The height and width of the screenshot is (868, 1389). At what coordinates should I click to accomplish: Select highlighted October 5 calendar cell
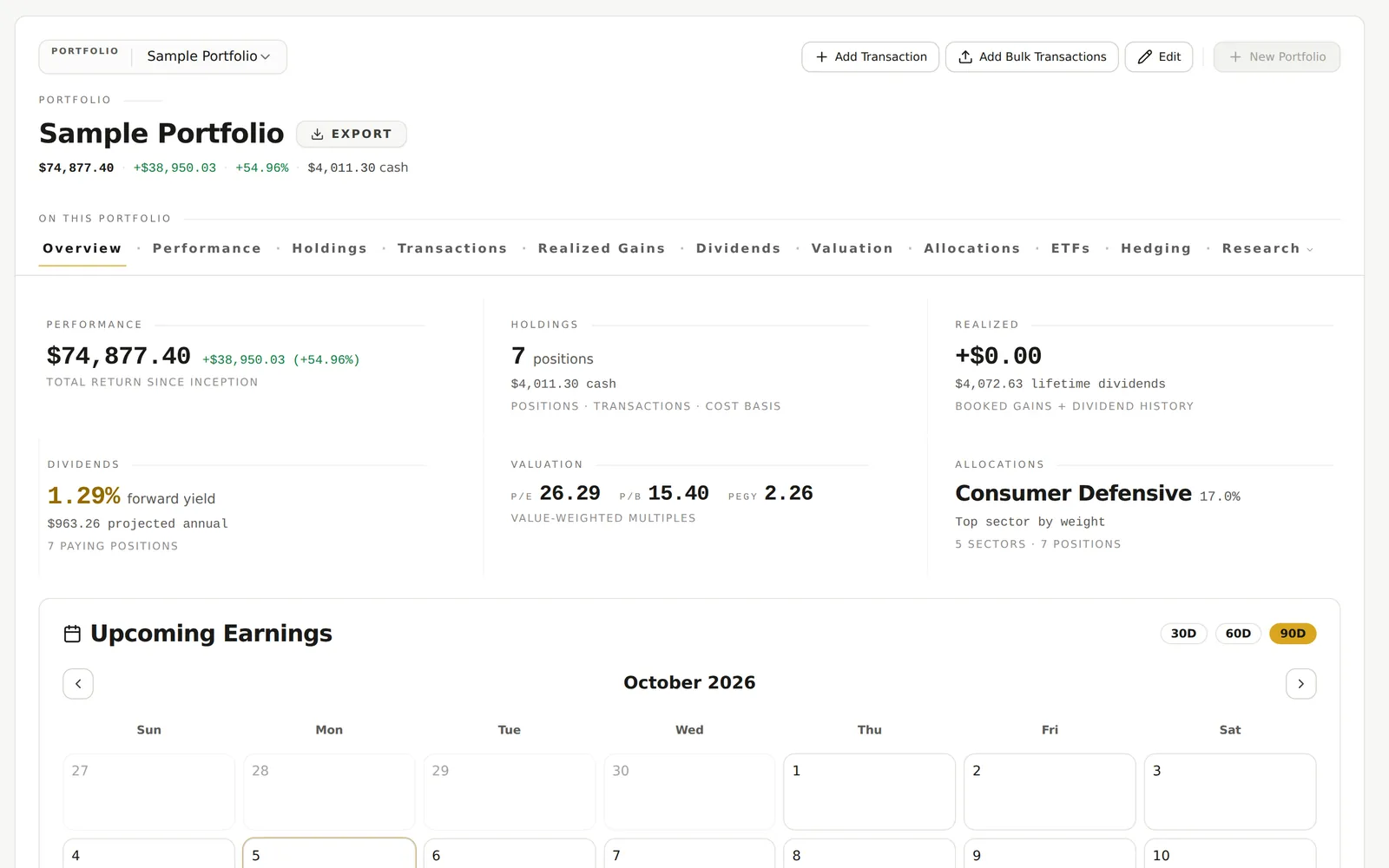(329, 853)
